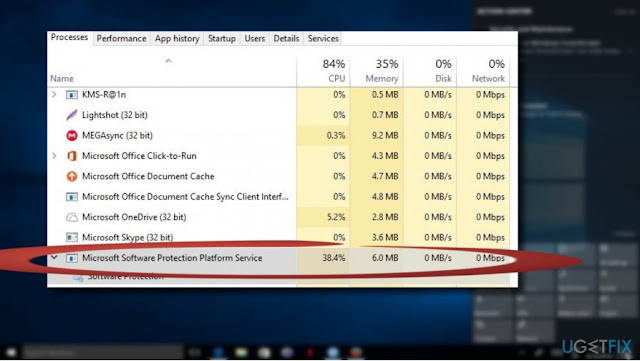This screenshot has width=640, height=361.
Task: Open the Users tab
Action: tap(255, 39)
